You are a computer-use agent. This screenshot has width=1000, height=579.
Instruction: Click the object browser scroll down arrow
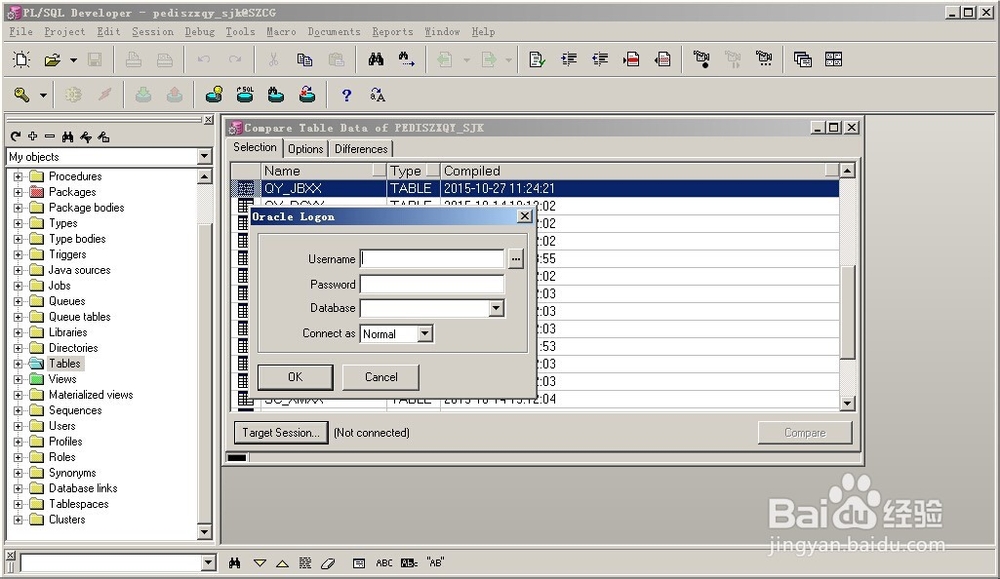pyautogui.click(x=204, y=531)
